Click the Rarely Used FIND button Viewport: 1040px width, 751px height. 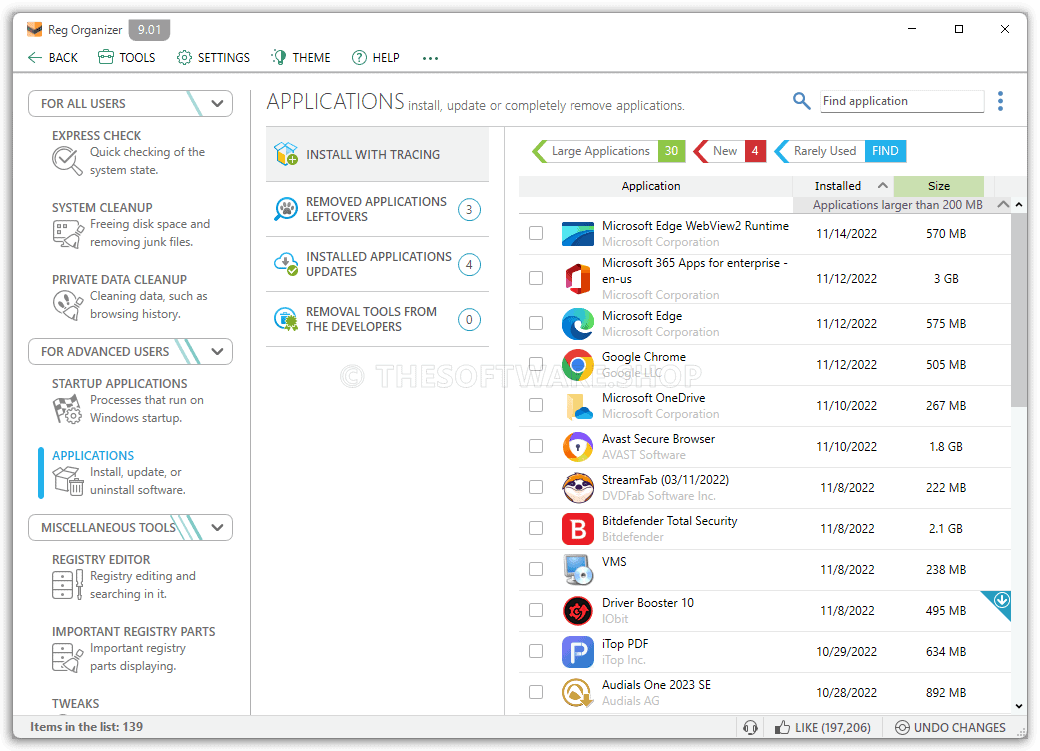pos(885,151)
